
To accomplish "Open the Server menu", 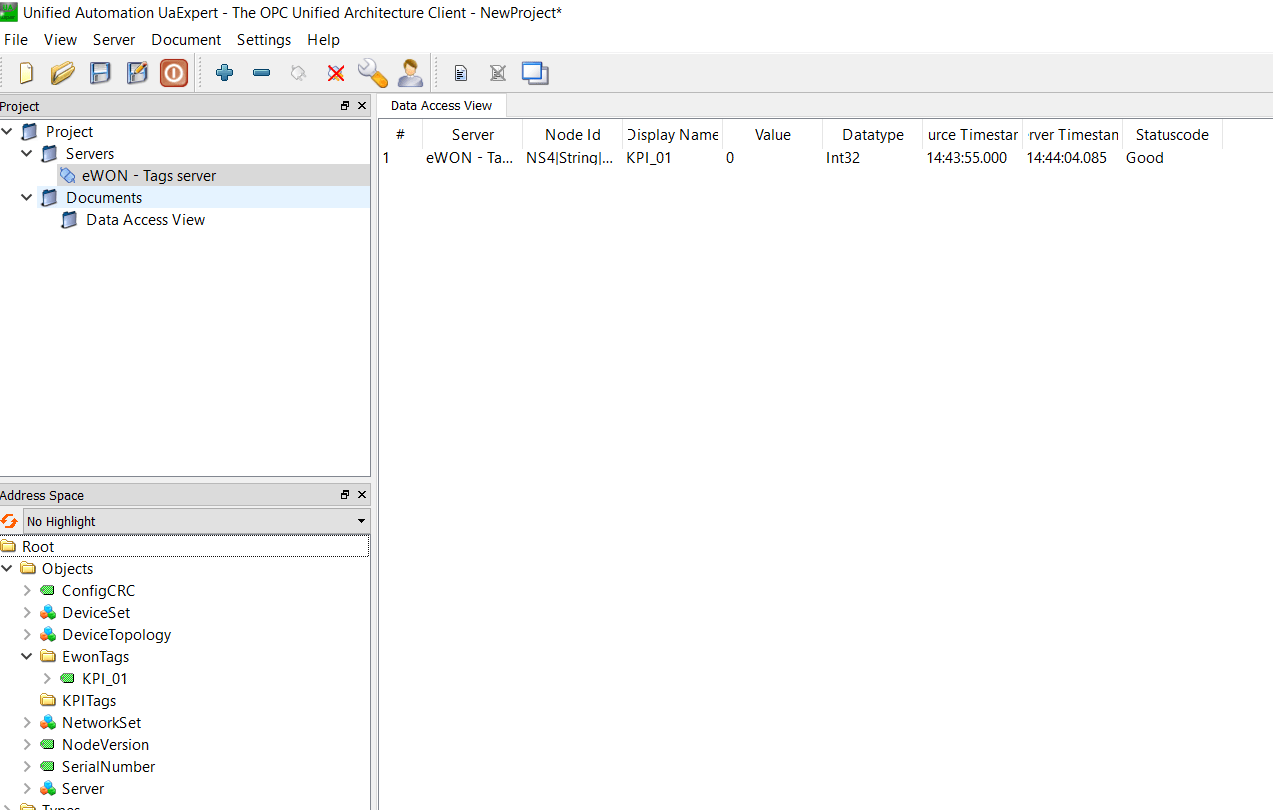I will [113, 39].
